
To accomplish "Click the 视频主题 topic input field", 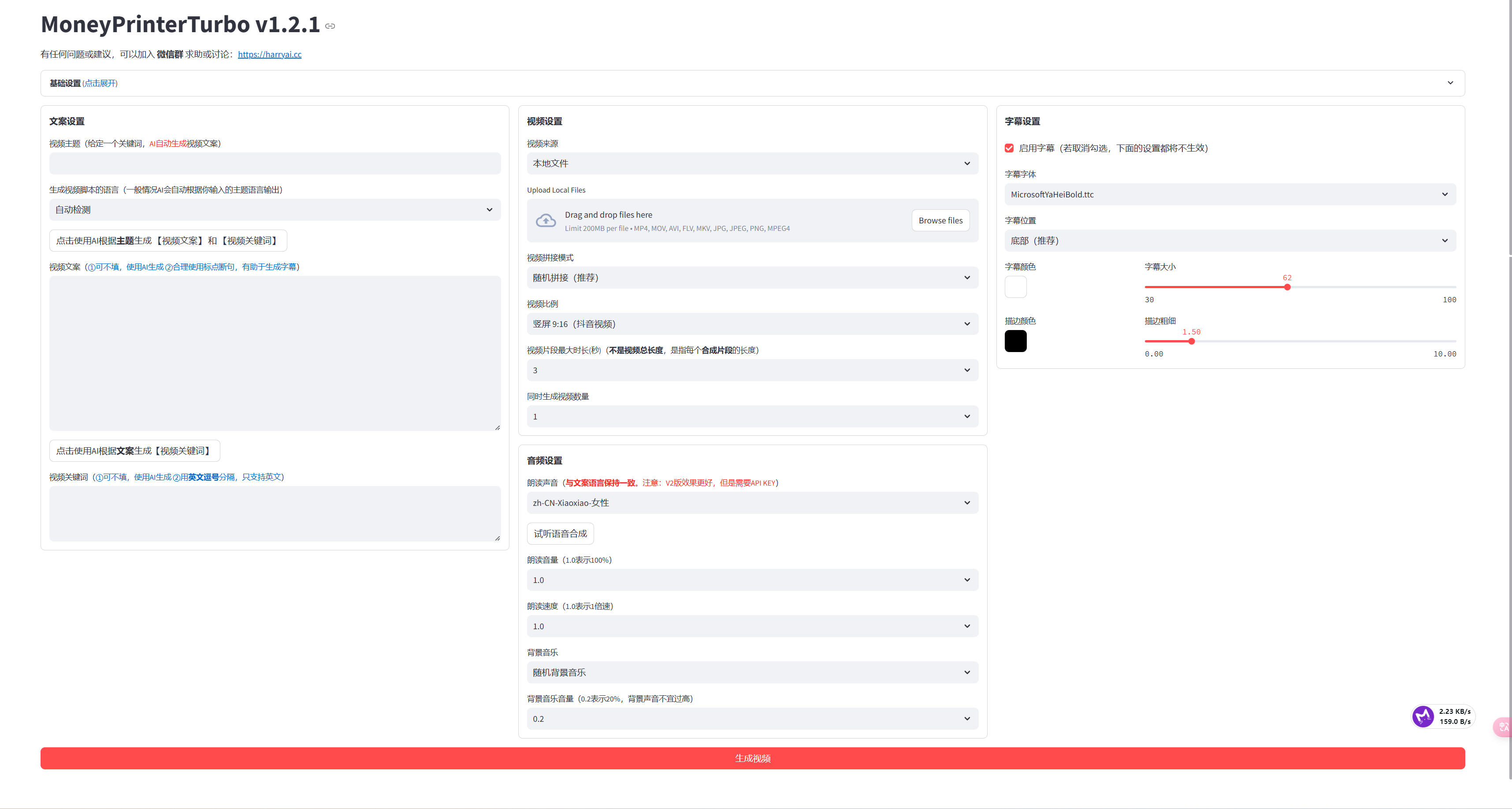I will (x=274, y=163).
